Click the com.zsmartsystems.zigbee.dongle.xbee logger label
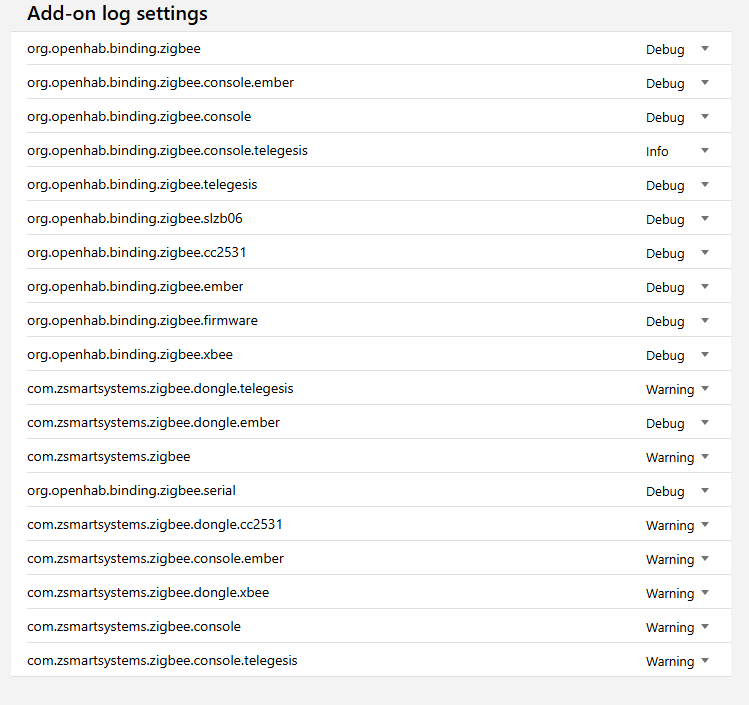749x705 pixels. point(148,592)
